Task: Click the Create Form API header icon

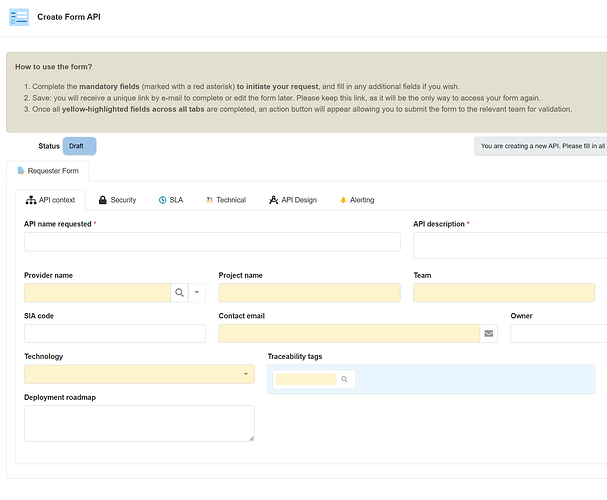Action: pyautogui.click(x=19, y=17)
